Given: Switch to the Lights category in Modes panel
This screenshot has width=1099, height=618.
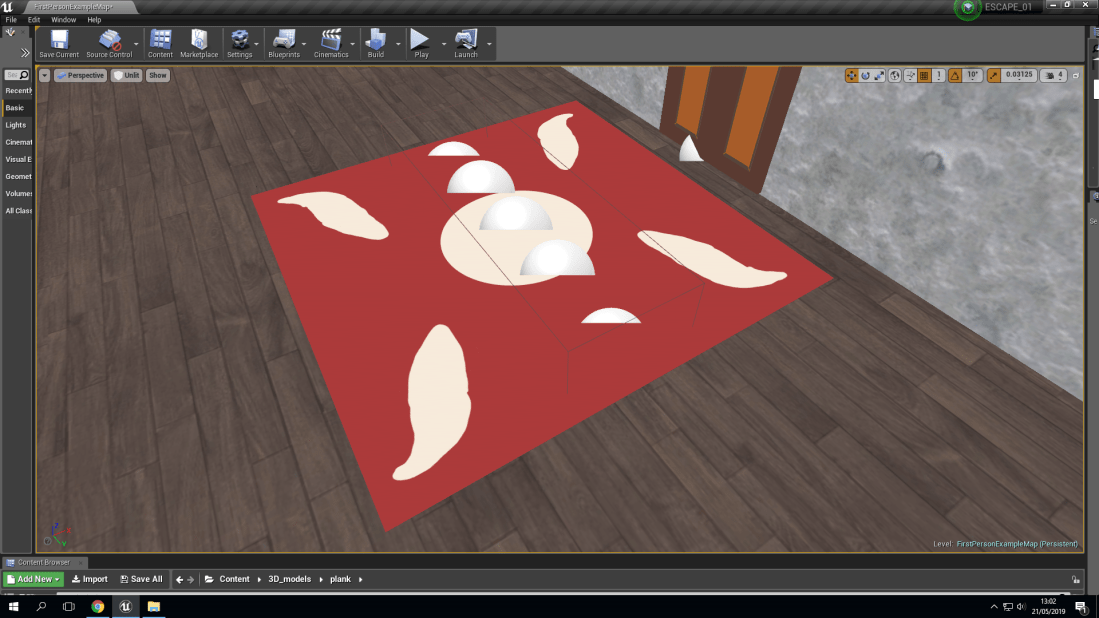Looking at the screenshot, I should point(15,124).
